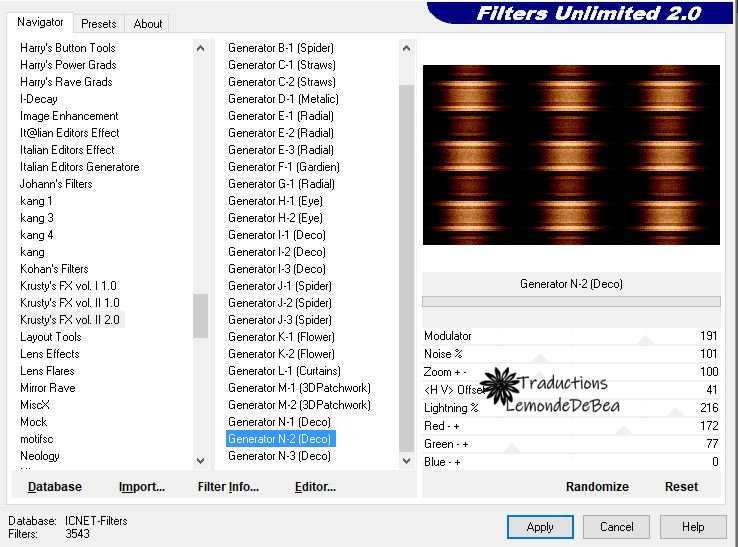The image size is (738, 547).
Task: Select Johann's Filters category
Action: coord(56,184)
